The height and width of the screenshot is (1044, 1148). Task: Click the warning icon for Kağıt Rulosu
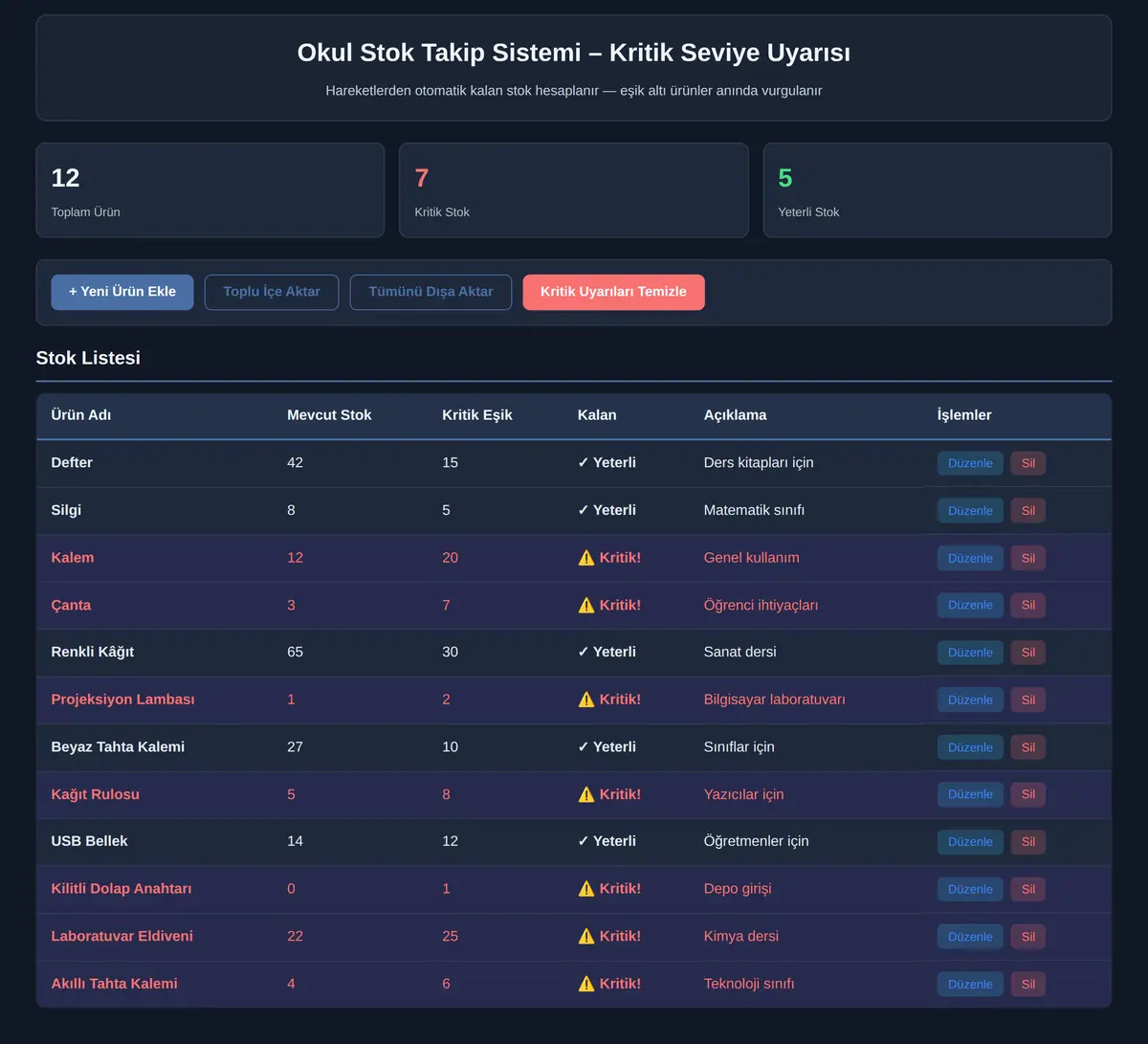(586, 794)
